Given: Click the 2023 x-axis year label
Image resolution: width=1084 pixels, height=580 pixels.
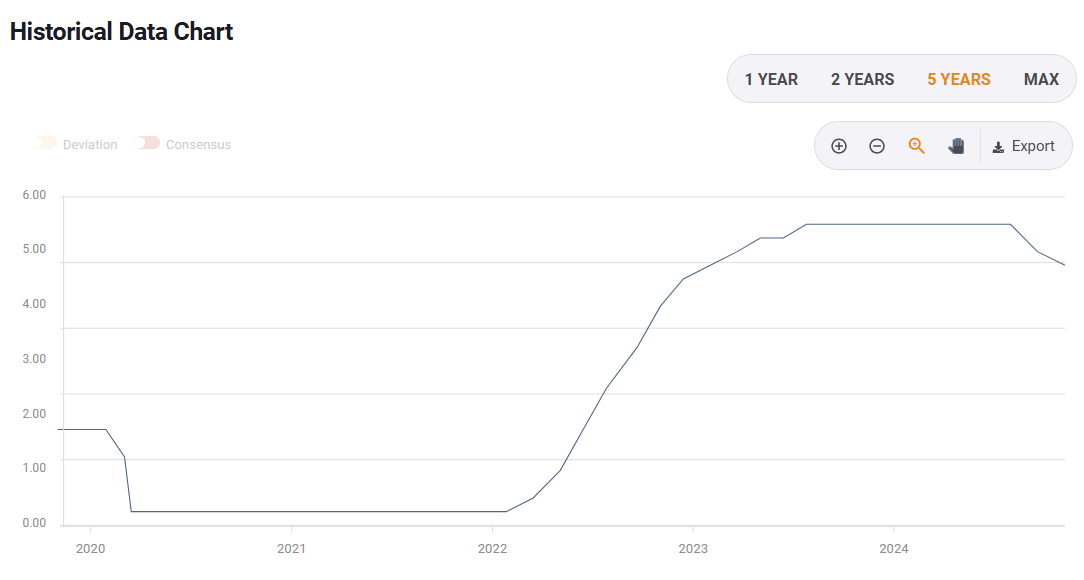Looking at the screenshot, I should 692,548.
